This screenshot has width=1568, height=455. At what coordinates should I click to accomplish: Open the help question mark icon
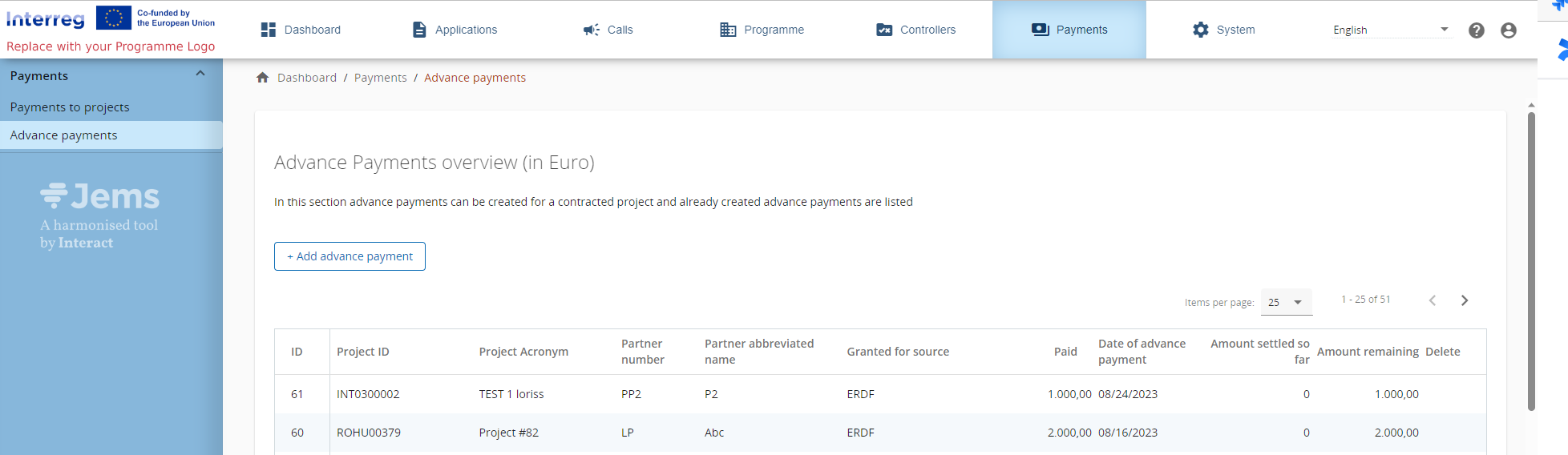1476,30
